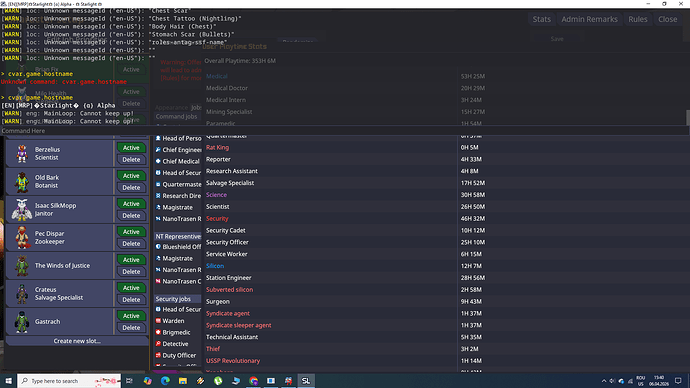The image size is (690, 388).
Task: Click the Research Director job icon
Action: coord(158,196)
